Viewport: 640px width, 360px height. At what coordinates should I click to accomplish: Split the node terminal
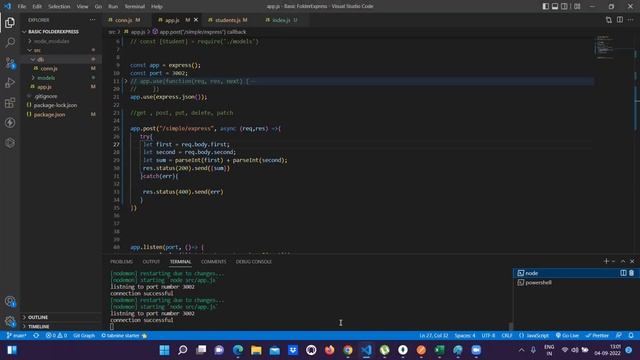pyautogui.click(x=623, y=273)
